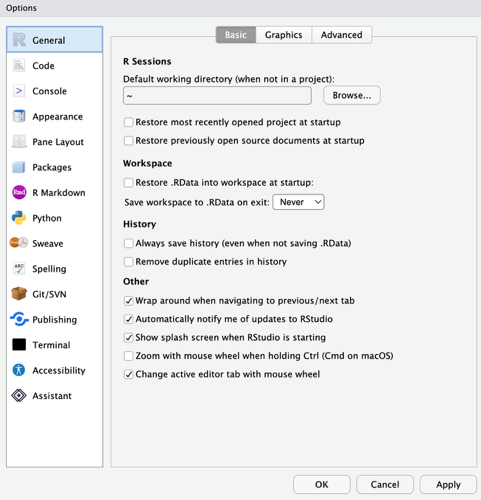Image resolution: width=481 pixels, height=500 pixels.
Task: Switch to the Basic tab
Action: pyautogui.click(x=236, y=35)
